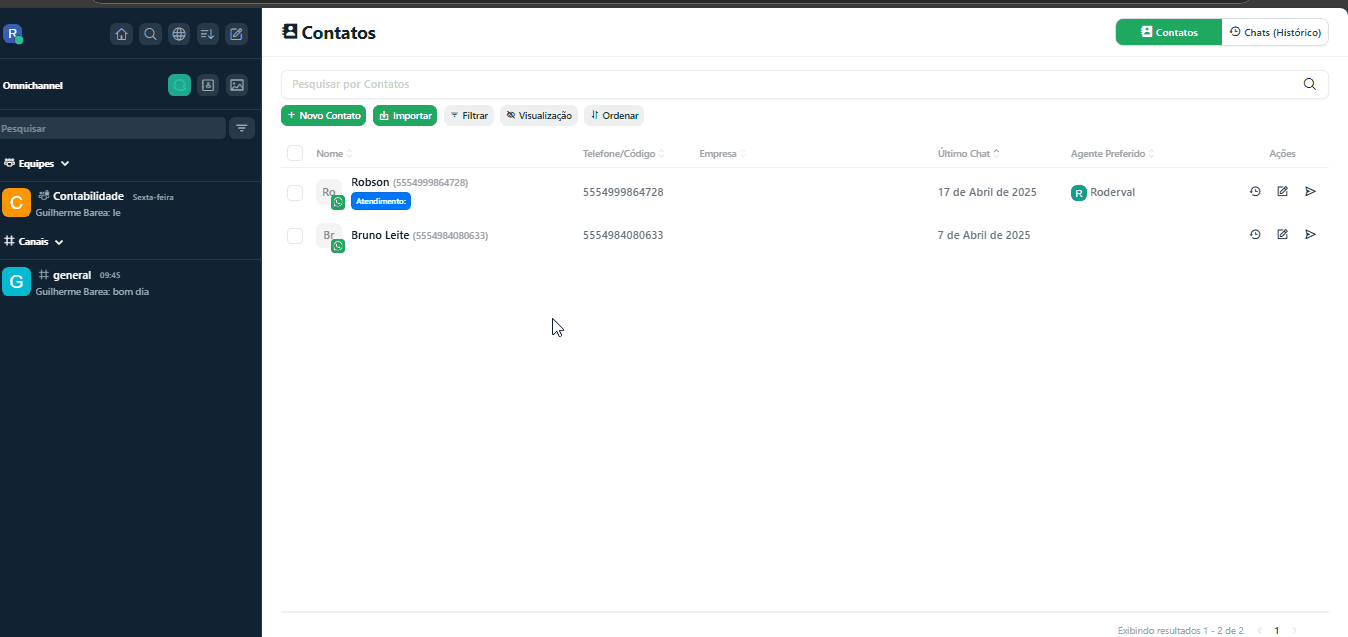Select the green Omnichannel queue icon
Viewport: 1348px width, 637px height.
click(x=179, y=85)
